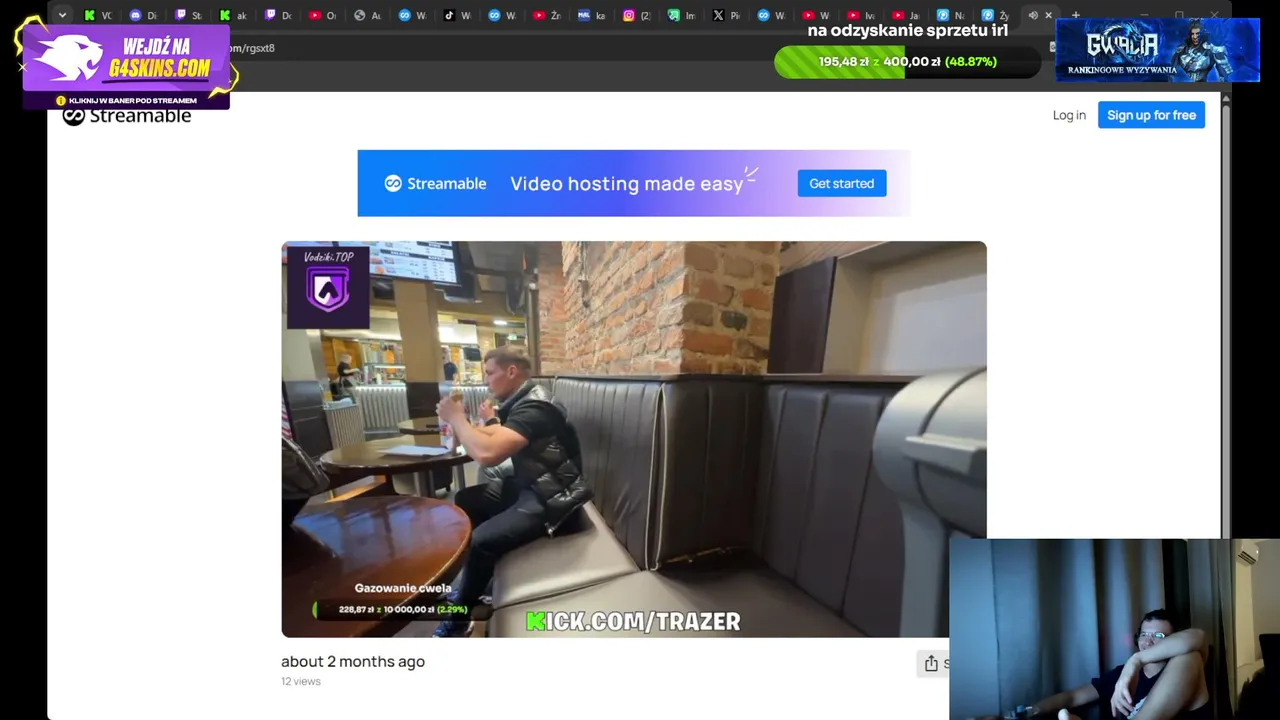Click the Sign up for free button
1280x720 pixels.
coord(1151,115)
